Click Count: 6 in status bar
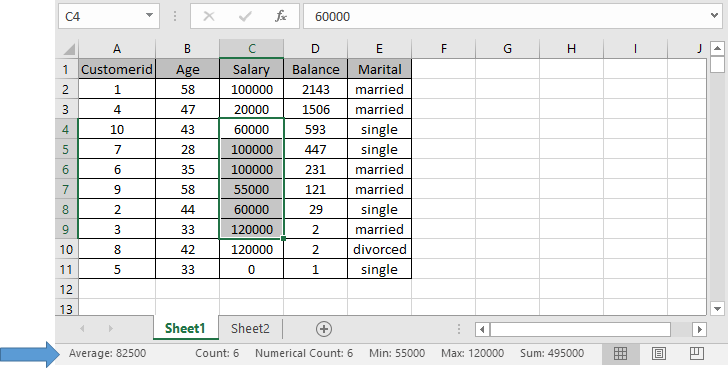The image size is (728, 369). 217,353
